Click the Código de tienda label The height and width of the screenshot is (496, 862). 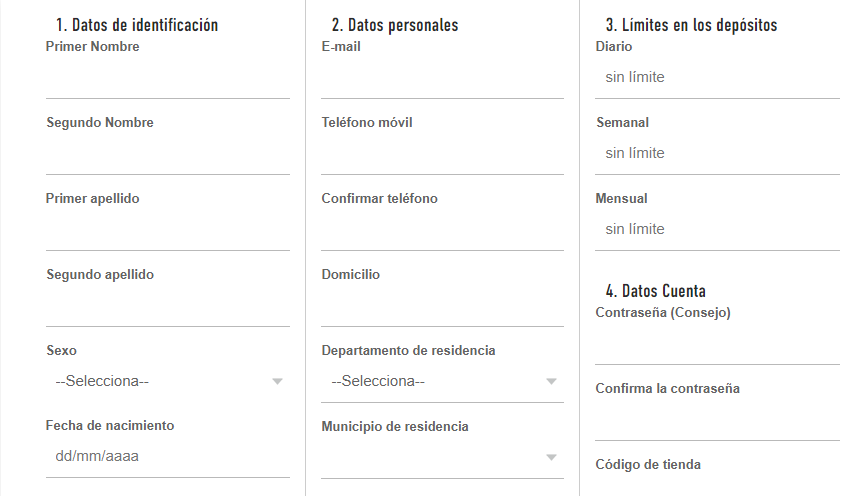click(648, 465)
